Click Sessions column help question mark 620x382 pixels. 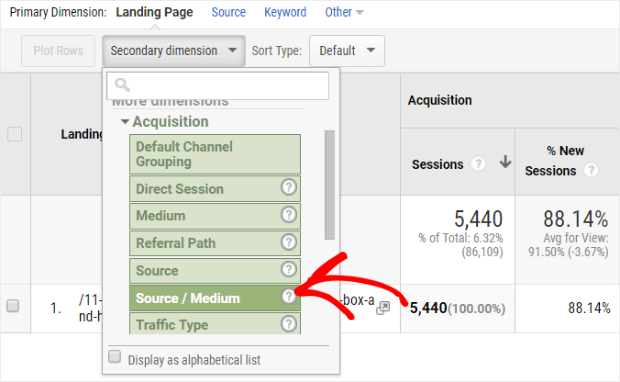(478, 163)
